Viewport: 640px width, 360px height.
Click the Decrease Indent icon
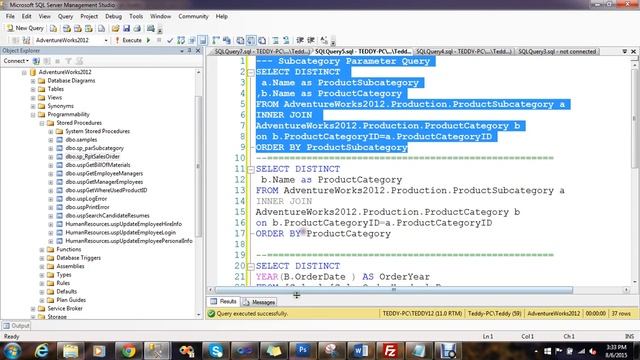coord(300,40)
